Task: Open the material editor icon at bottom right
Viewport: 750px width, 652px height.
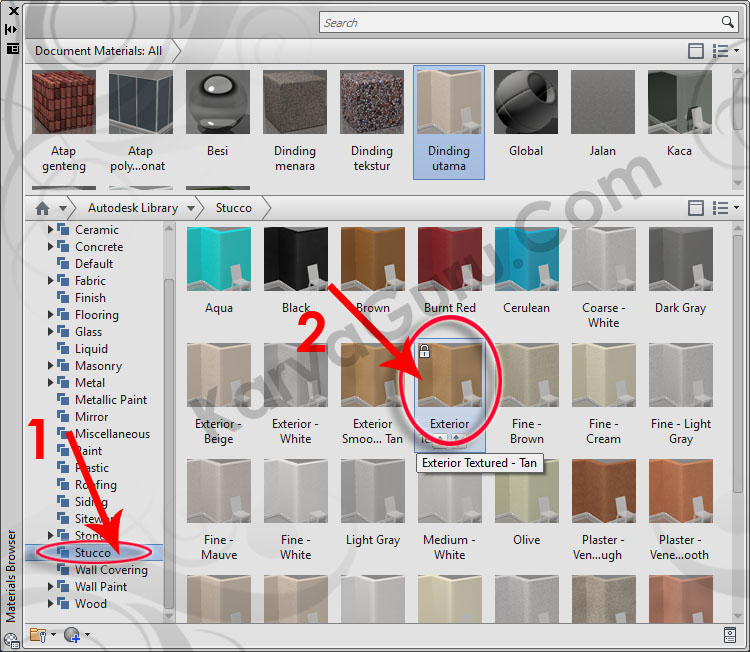Action: (x=730, y=635)
